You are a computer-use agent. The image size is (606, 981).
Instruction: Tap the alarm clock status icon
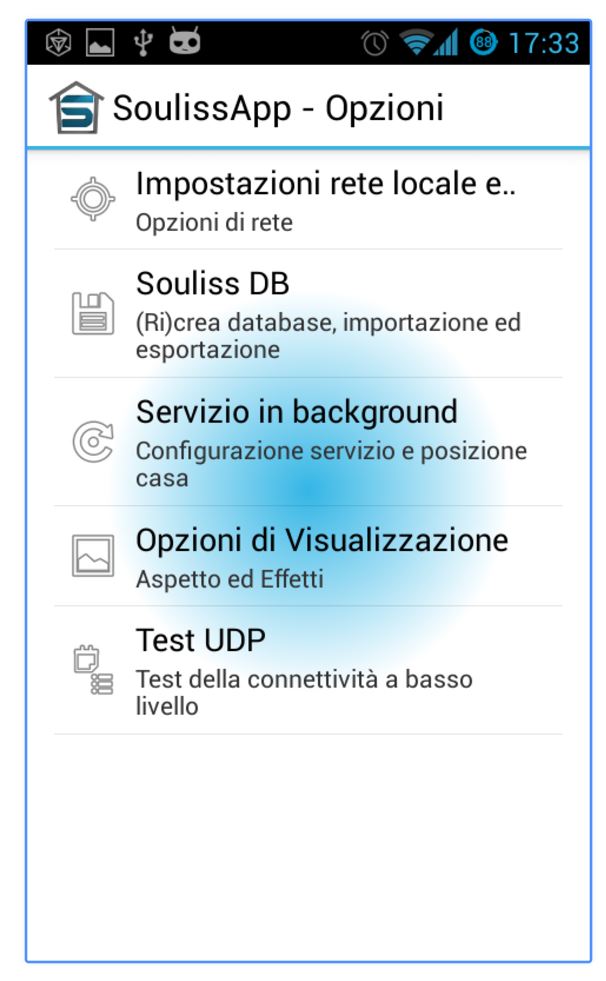click(376, 43)
